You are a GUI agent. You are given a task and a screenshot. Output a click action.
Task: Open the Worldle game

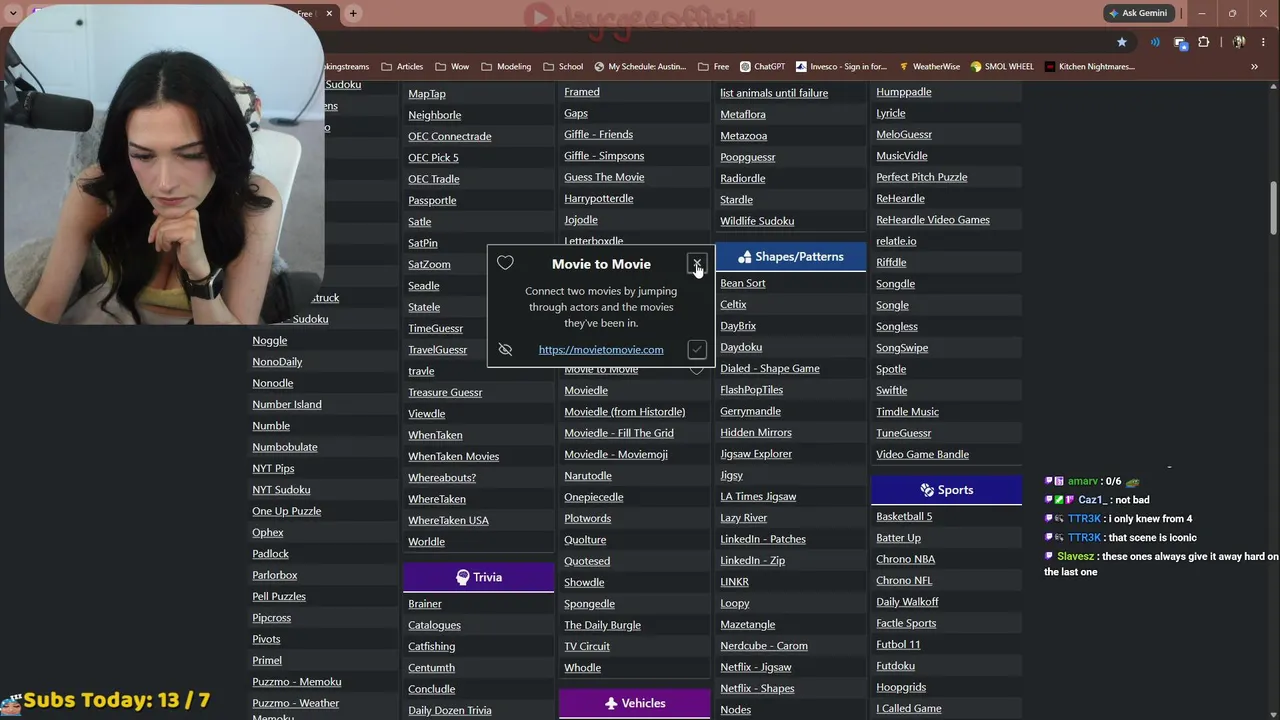(x=426, y=541)
